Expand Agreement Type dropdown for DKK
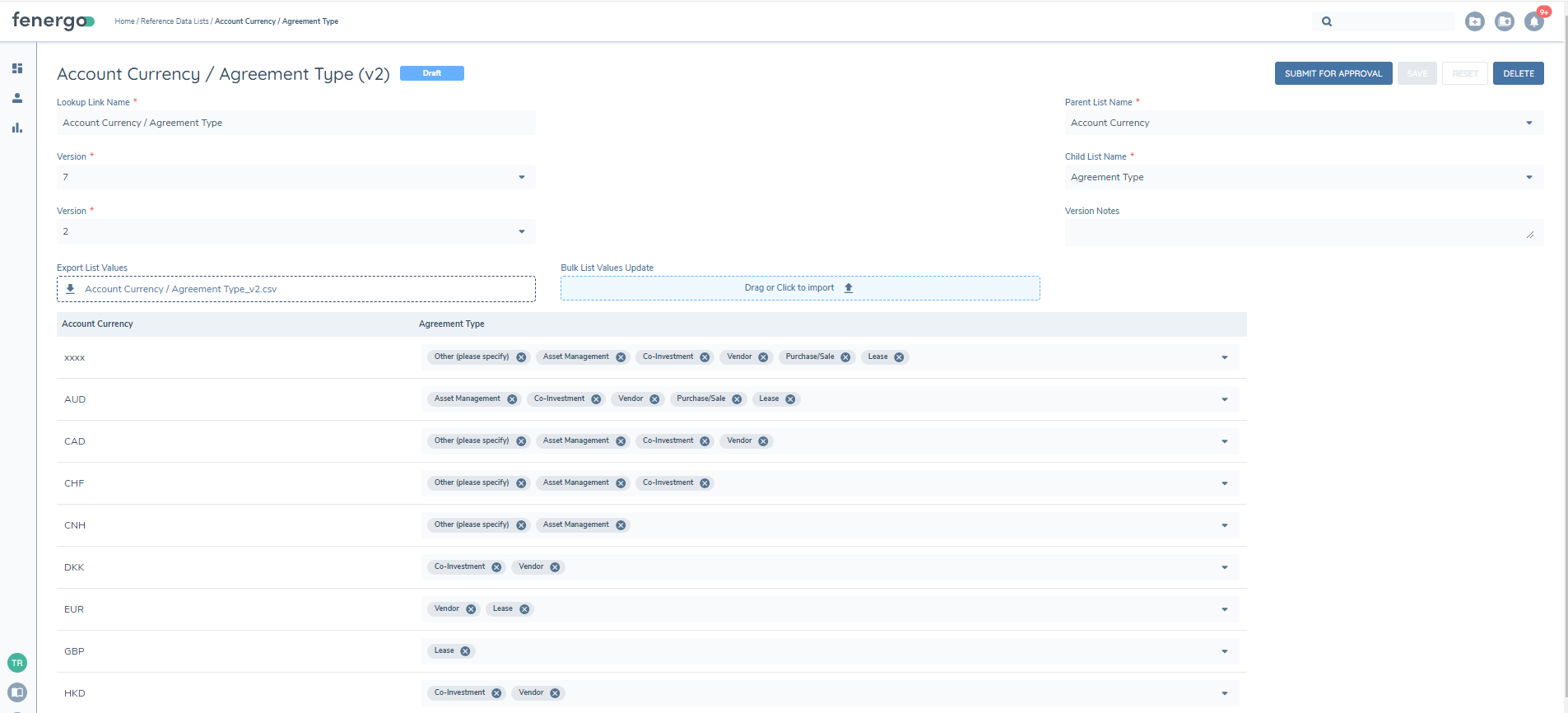The image size is (1568, 713). pyautogui.click(x=1225, y=567)
